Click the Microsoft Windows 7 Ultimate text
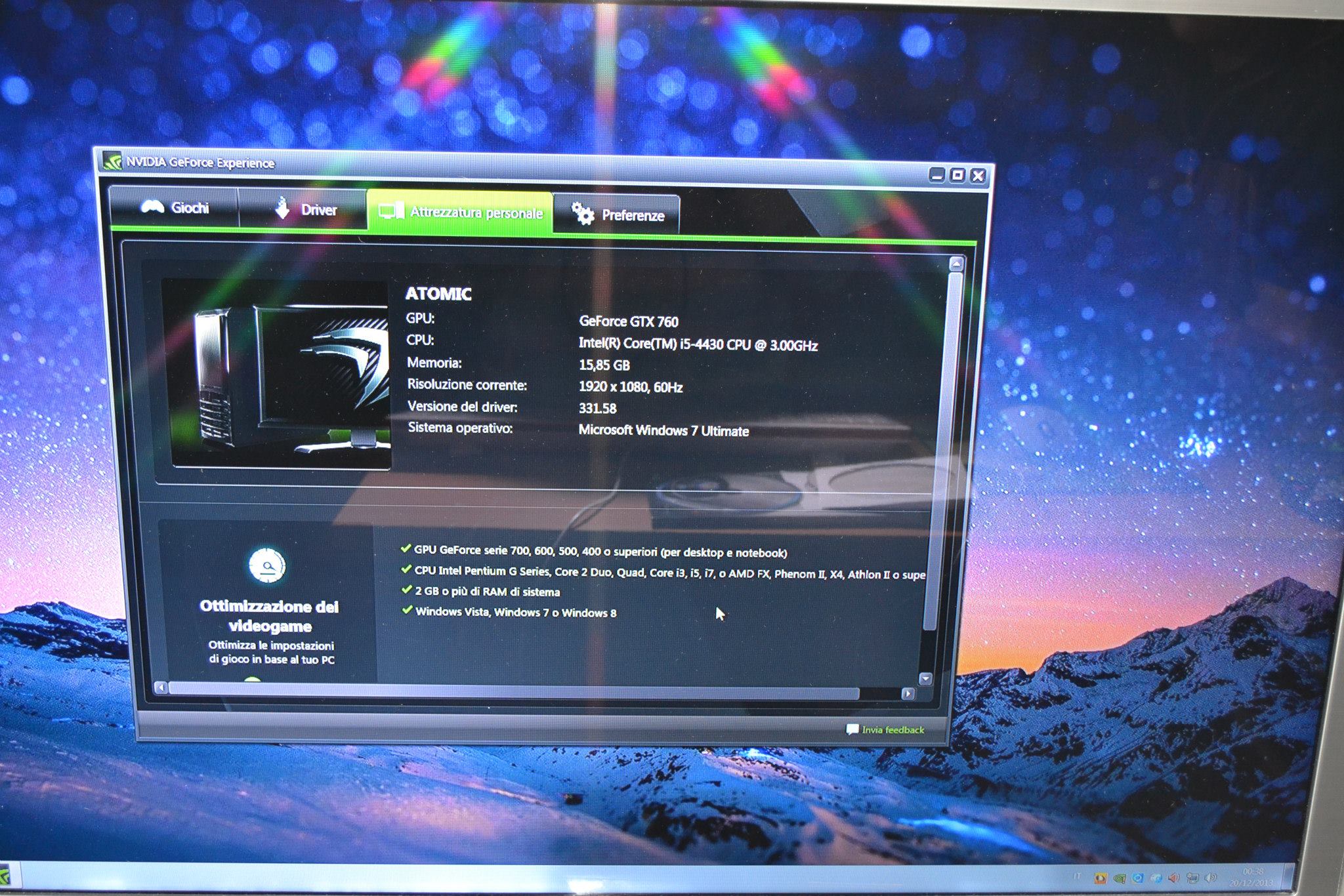Viewport: 1344px width, 896px height. pyautogui.click(x=663, y=430)
